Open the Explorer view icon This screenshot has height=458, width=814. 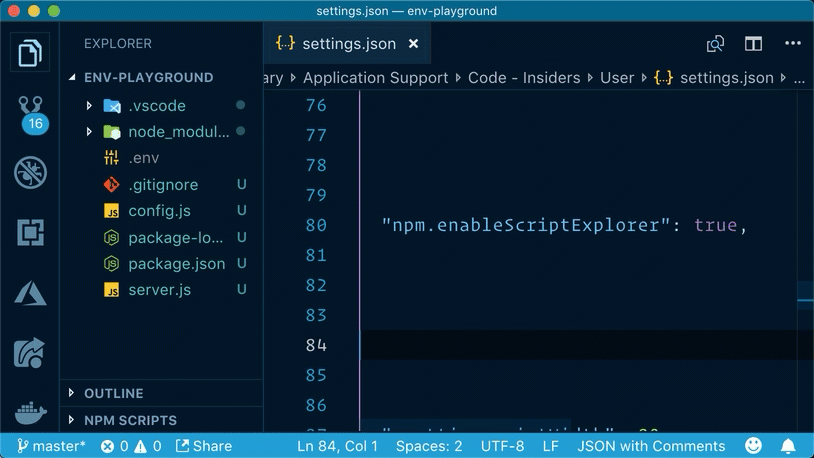point(30,53)
